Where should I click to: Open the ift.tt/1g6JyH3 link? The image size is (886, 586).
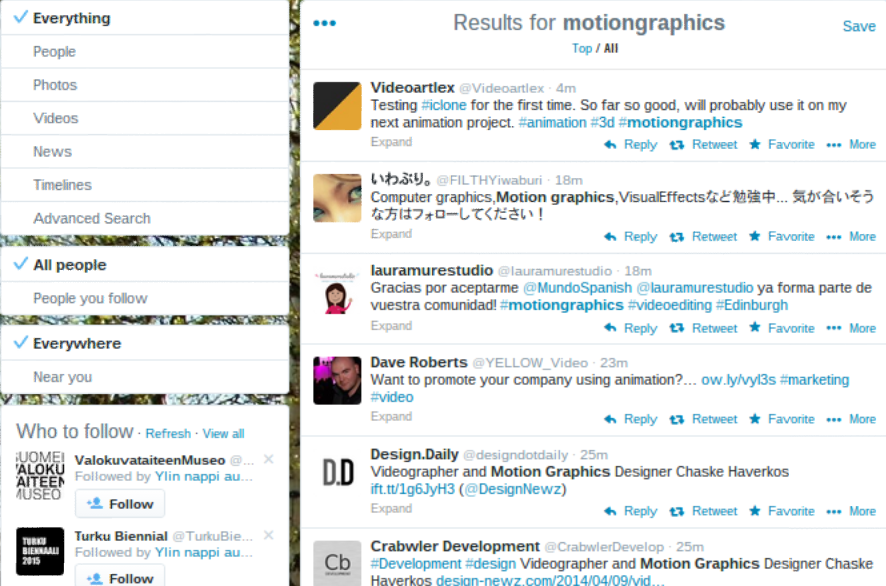pos(412,489)
